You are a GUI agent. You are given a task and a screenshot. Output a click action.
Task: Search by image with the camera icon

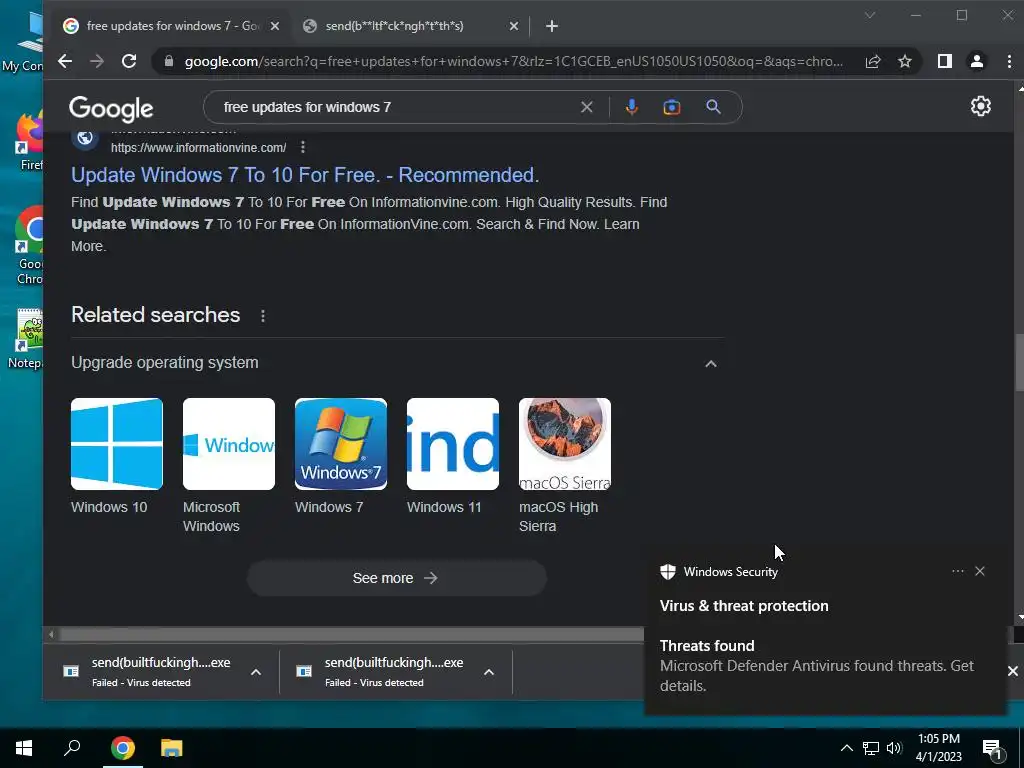[671, 107]
